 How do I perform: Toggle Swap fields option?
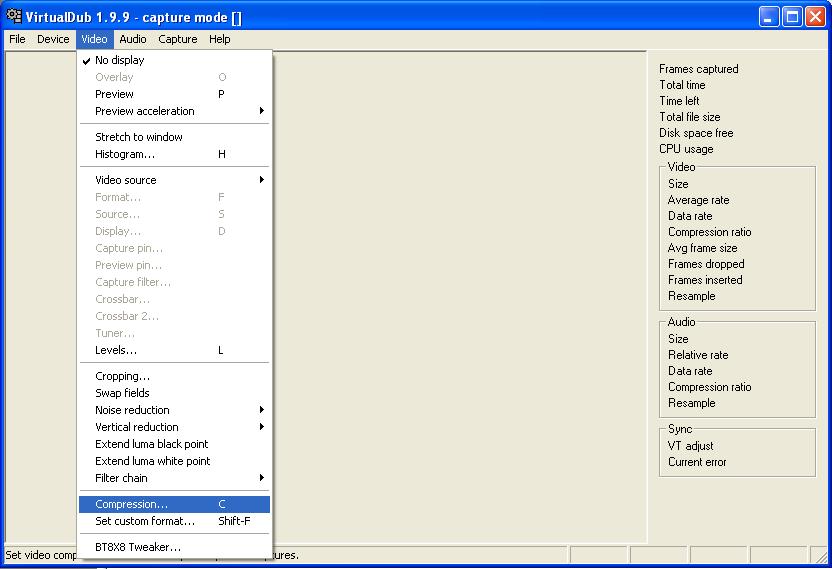tap(175, 393)
